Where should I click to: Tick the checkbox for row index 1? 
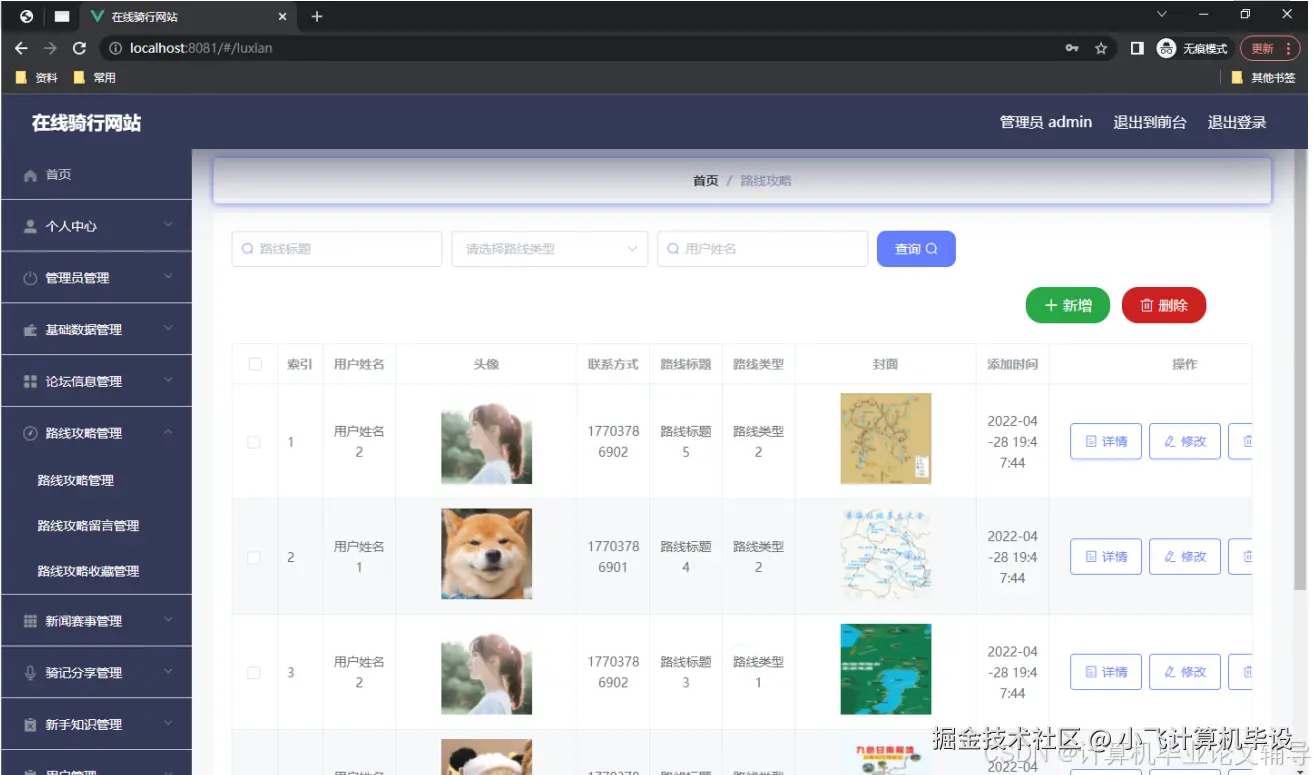254,442
